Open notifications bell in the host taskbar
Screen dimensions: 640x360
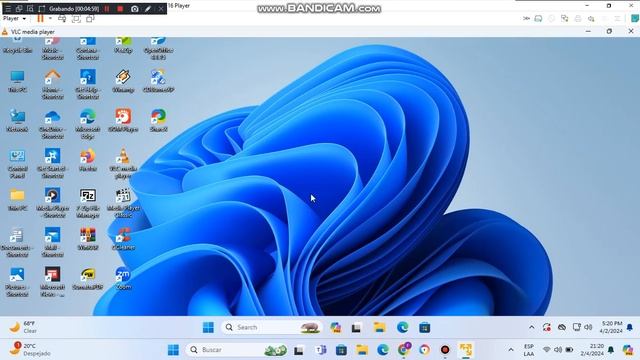(611, 350)
